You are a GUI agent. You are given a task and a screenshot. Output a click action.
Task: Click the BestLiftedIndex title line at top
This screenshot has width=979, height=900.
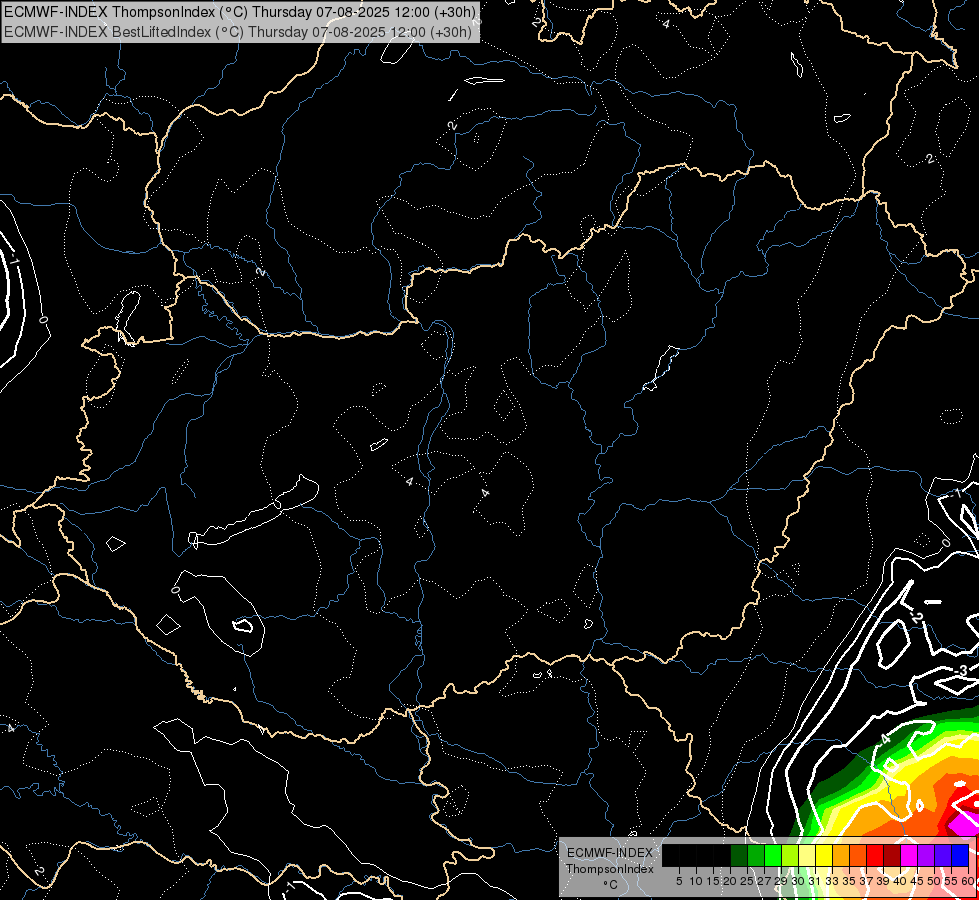(238, 32)
